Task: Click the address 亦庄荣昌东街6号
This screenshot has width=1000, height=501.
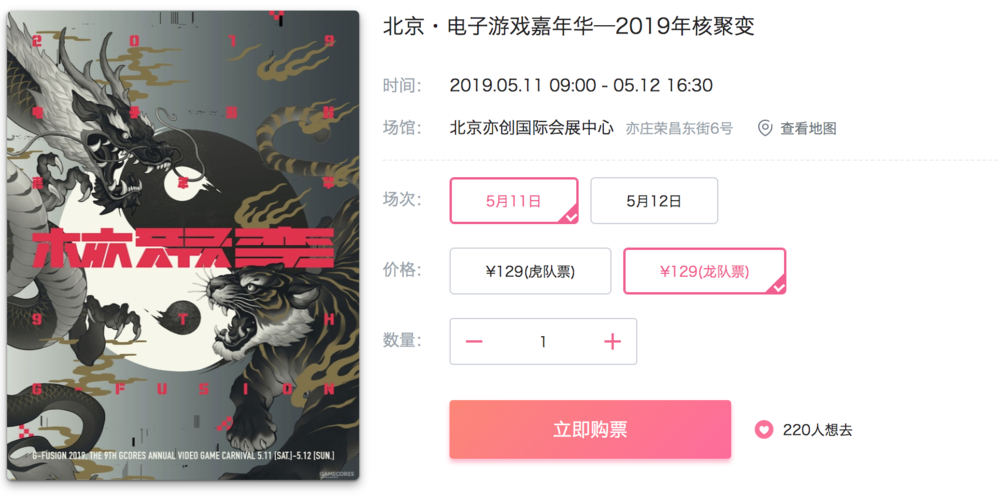Action: tap(679, 128)
